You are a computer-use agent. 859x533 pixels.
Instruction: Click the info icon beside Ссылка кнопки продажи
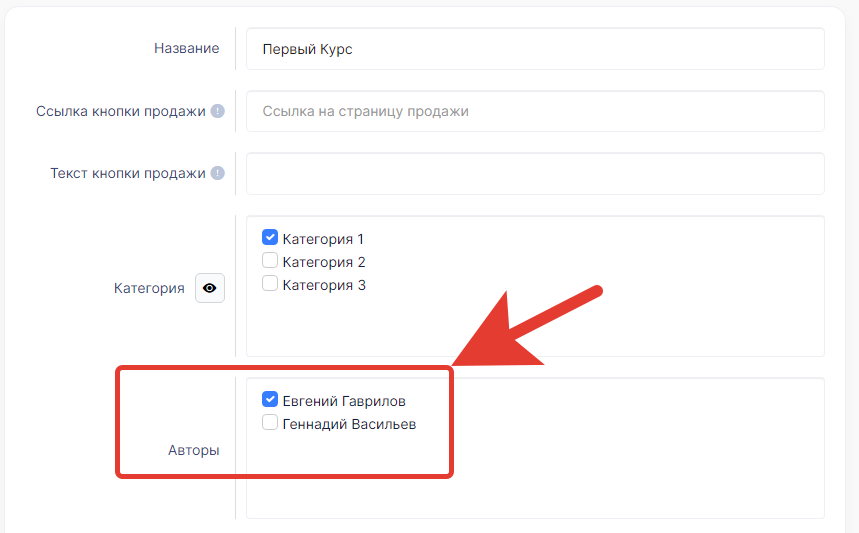(218, 111)
